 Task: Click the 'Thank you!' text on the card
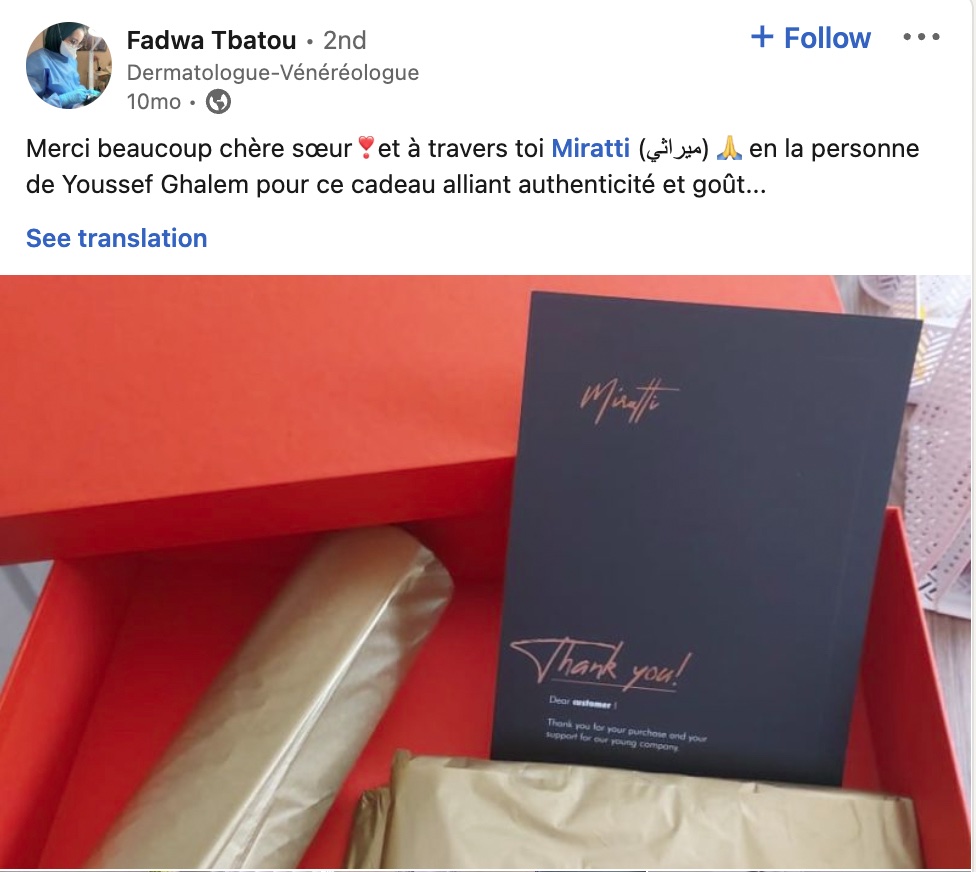pos(602,666)
